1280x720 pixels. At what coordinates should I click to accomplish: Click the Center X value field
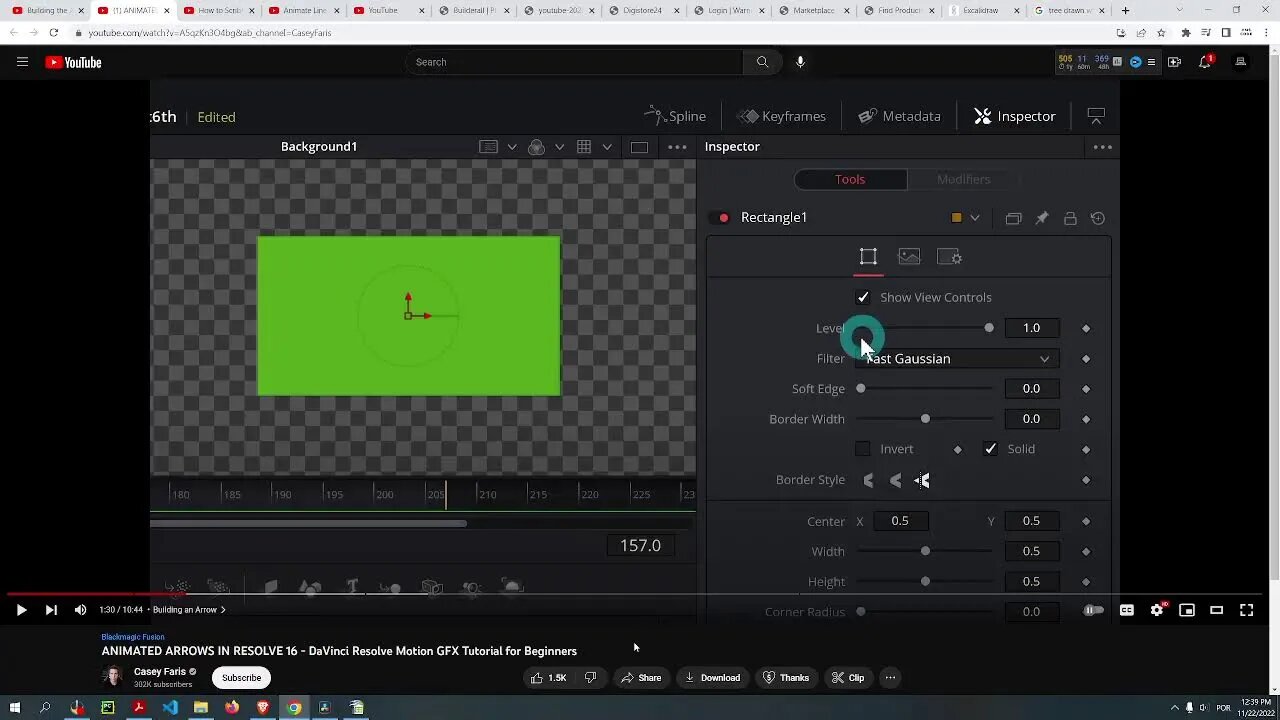[900, 521]
